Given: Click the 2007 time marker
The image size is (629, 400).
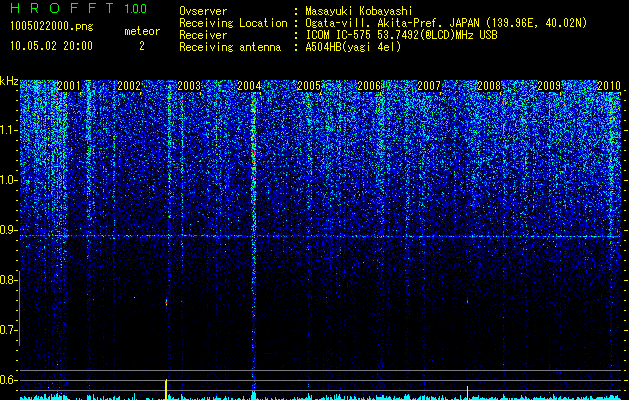Looking at the screenshot, I should click(429, 86).
